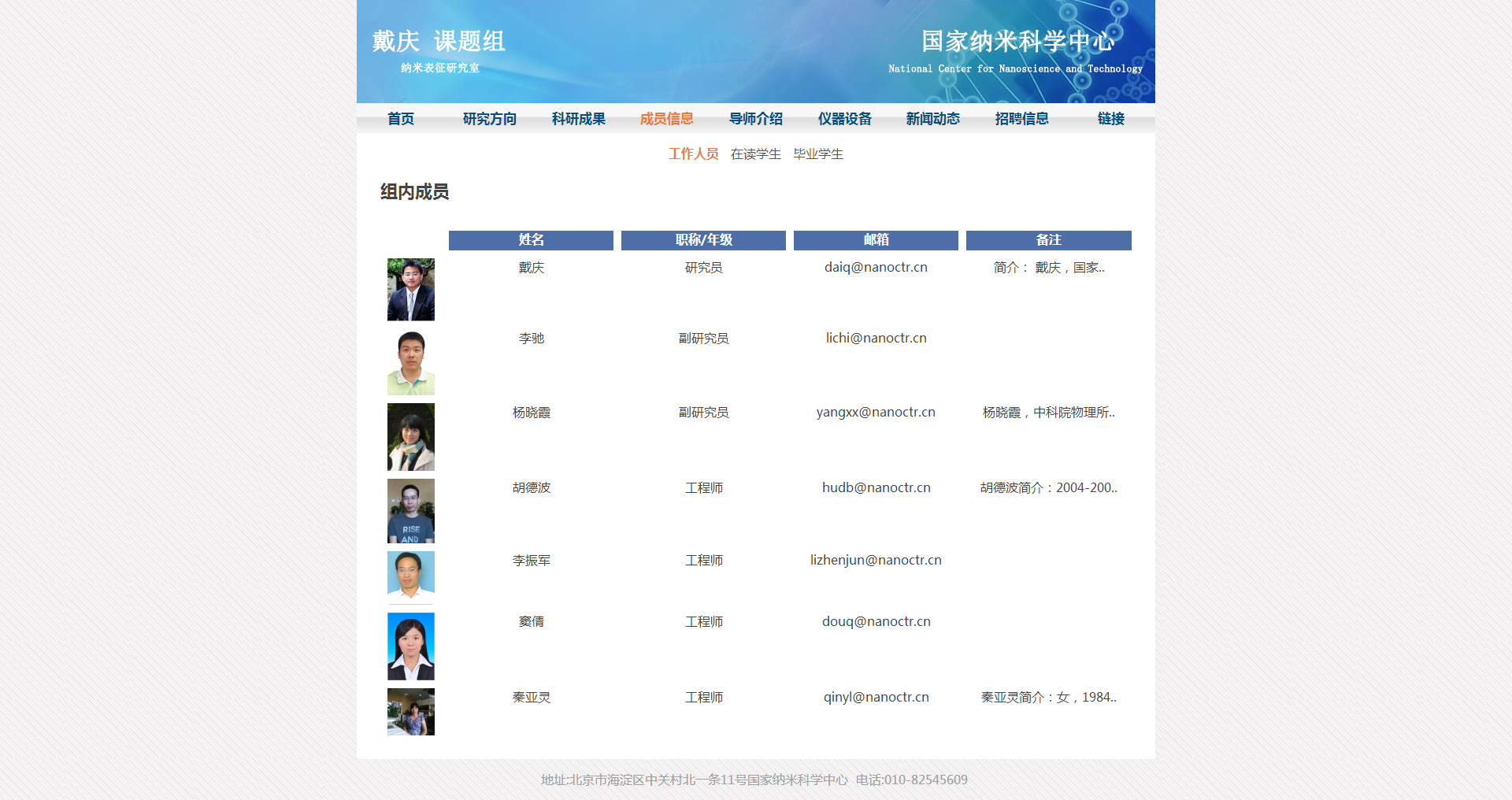
Task: Click 研究员 title for 戴庆
Action: [704, 268]
